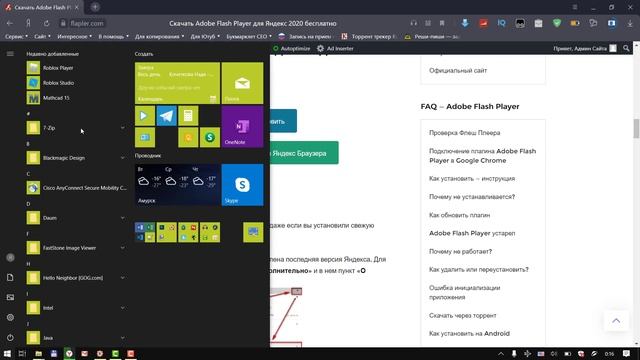The height and width of the screenshot is (360, 640).
Task: Open Settings gear in Start sidebar
Action: [10, 317]
